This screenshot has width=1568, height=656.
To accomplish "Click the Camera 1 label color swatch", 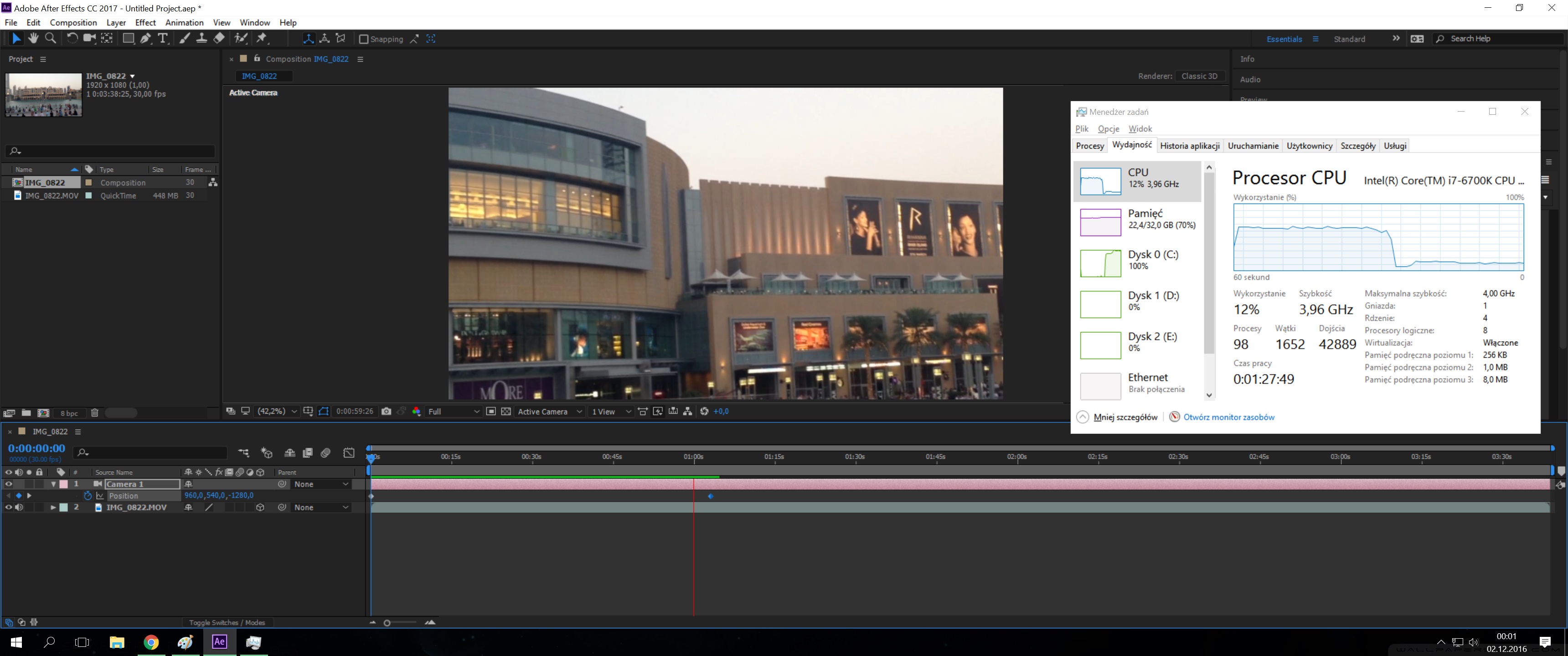I will [64, 484].
